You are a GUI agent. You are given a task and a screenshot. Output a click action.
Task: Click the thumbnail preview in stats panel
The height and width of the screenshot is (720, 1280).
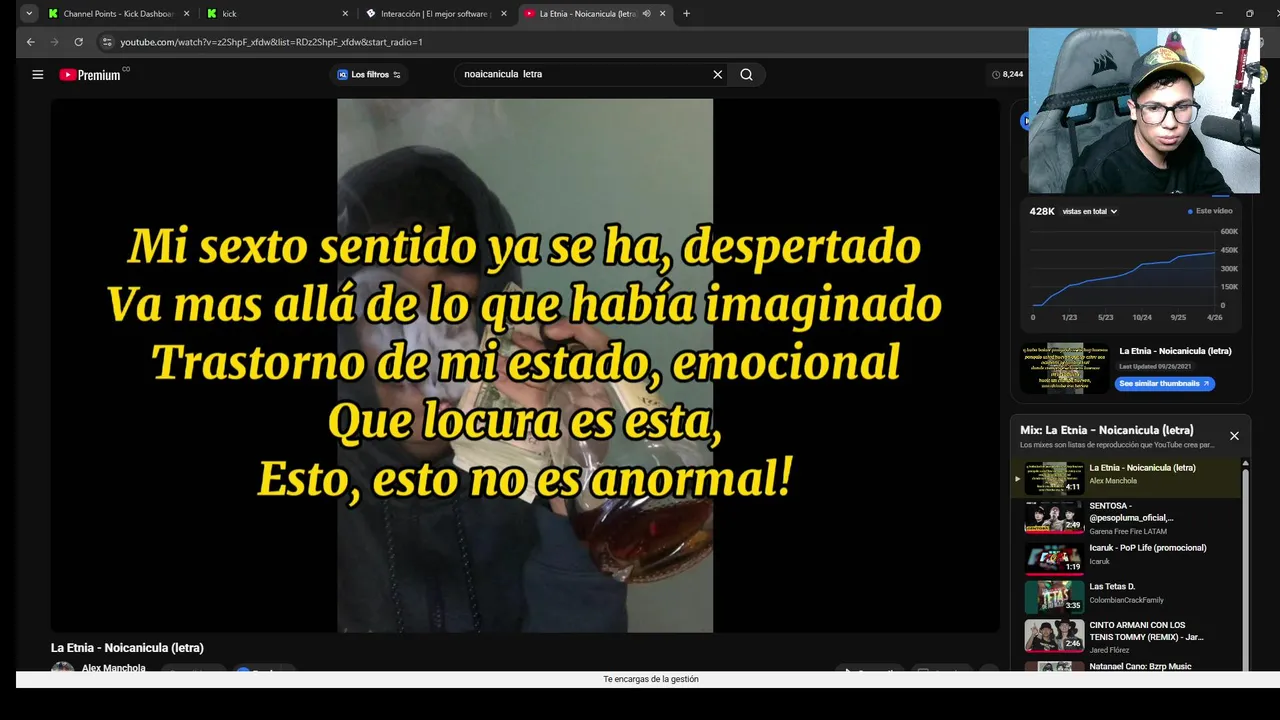point(1063,368)
